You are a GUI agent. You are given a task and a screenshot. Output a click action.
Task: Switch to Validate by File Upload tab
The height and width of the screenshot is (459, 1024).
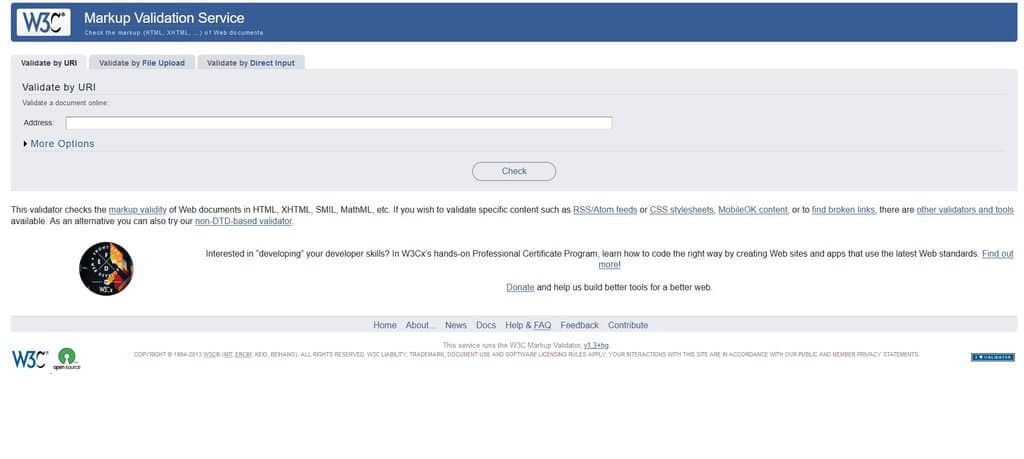(142, 63)
